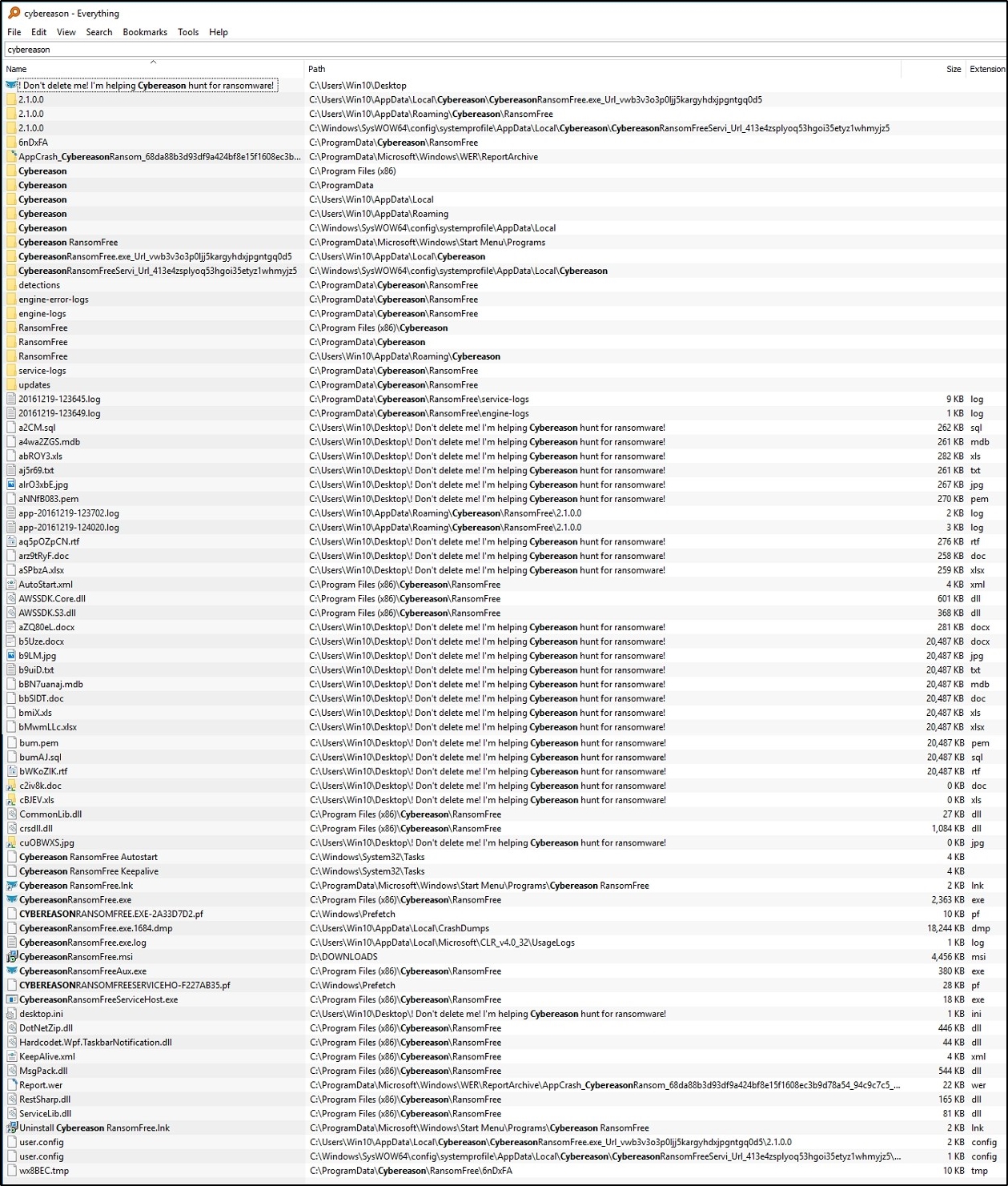Select file aSPbzA.xlsx
The image size is (1008, 1186).
42,570
